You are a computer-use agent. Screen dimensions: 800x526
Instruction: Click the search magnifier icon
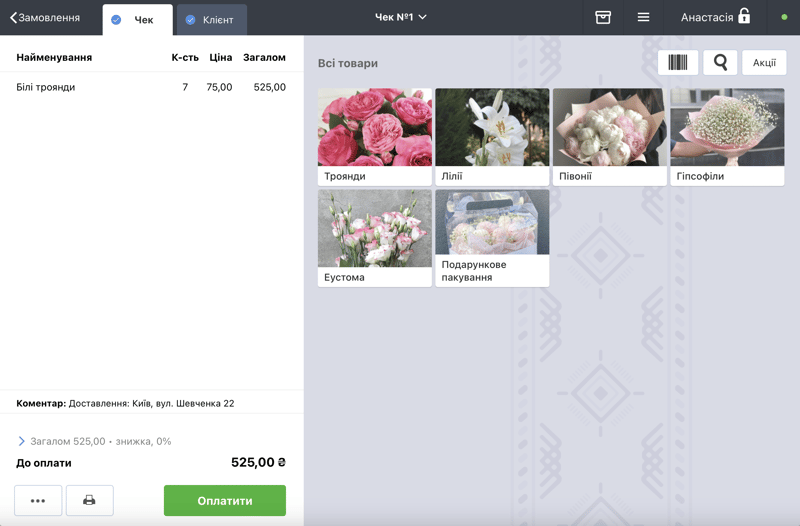coord(720,63)
